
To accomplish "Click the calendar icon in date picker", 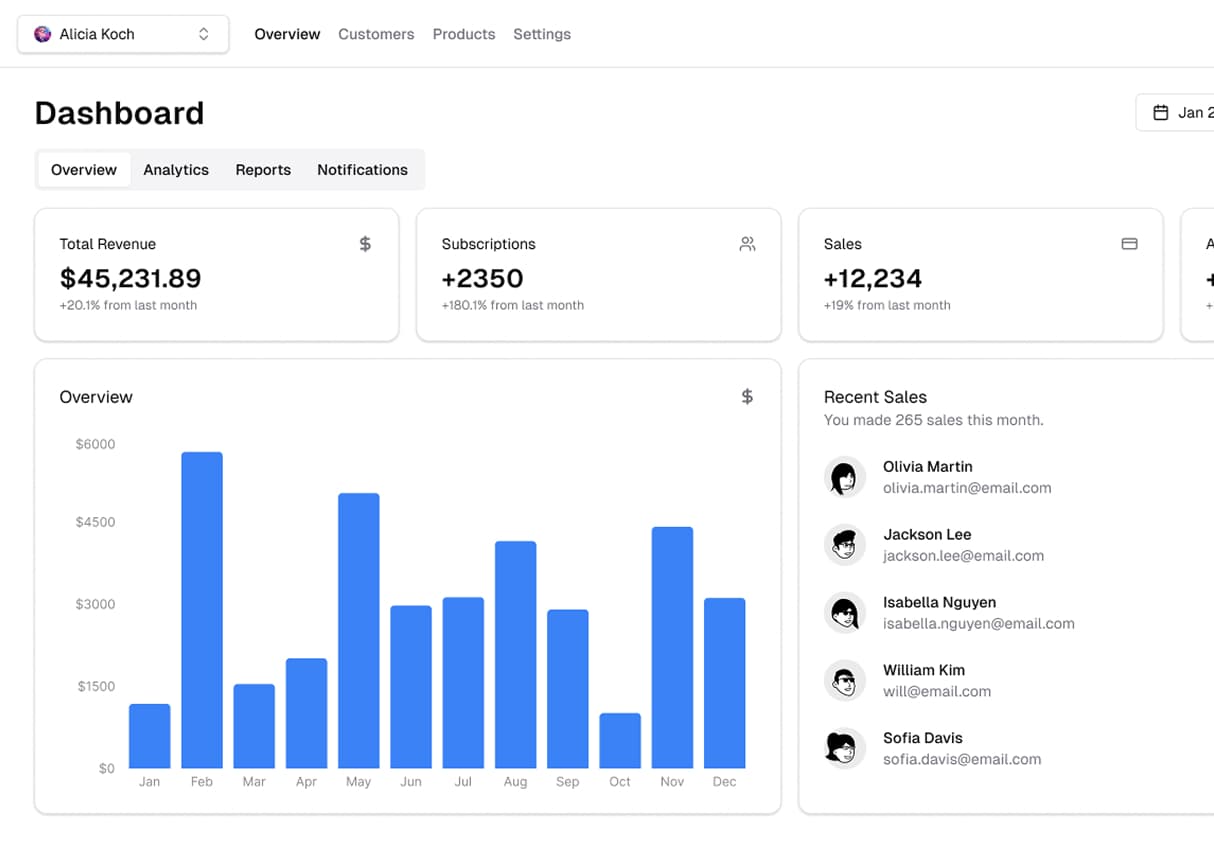I will (x=1161, y=113).
